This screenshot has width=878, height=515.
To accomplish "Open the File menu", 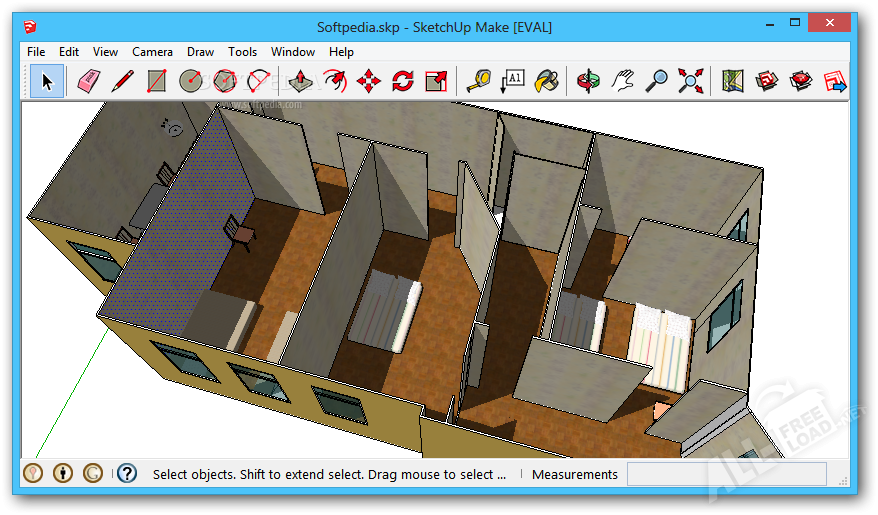I will tap(36, 52).
